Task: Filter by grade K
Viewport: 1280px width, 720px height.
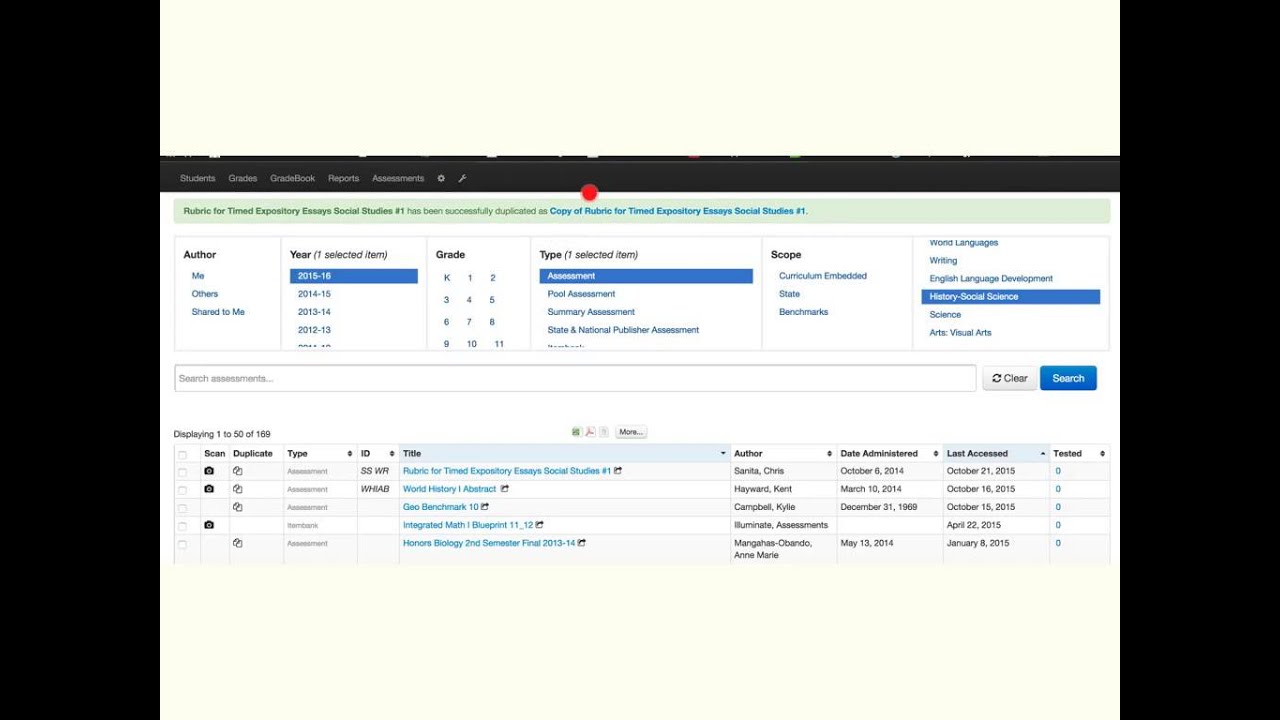Action: click(x=447, y=278)
